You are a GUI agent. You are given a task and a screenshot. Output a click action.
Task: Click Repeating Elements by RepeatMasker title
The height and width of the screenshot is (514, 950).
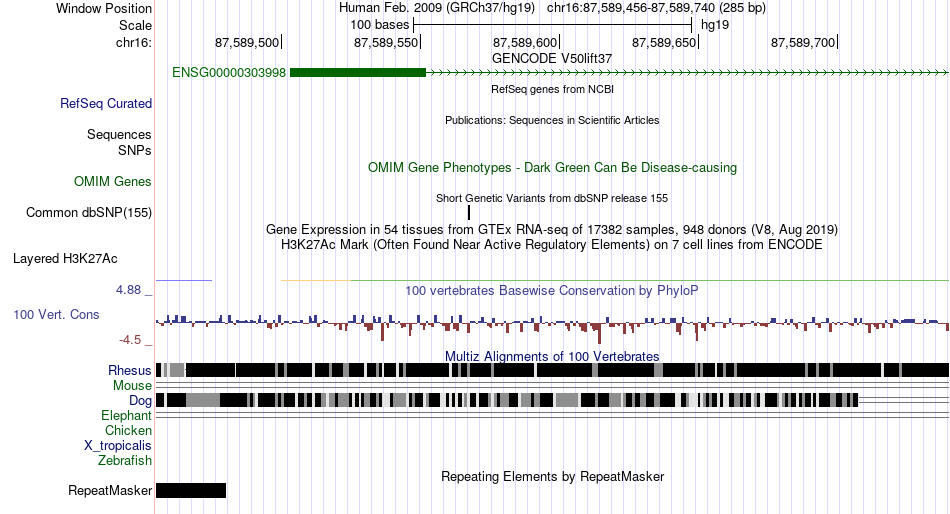pos(552,476)
